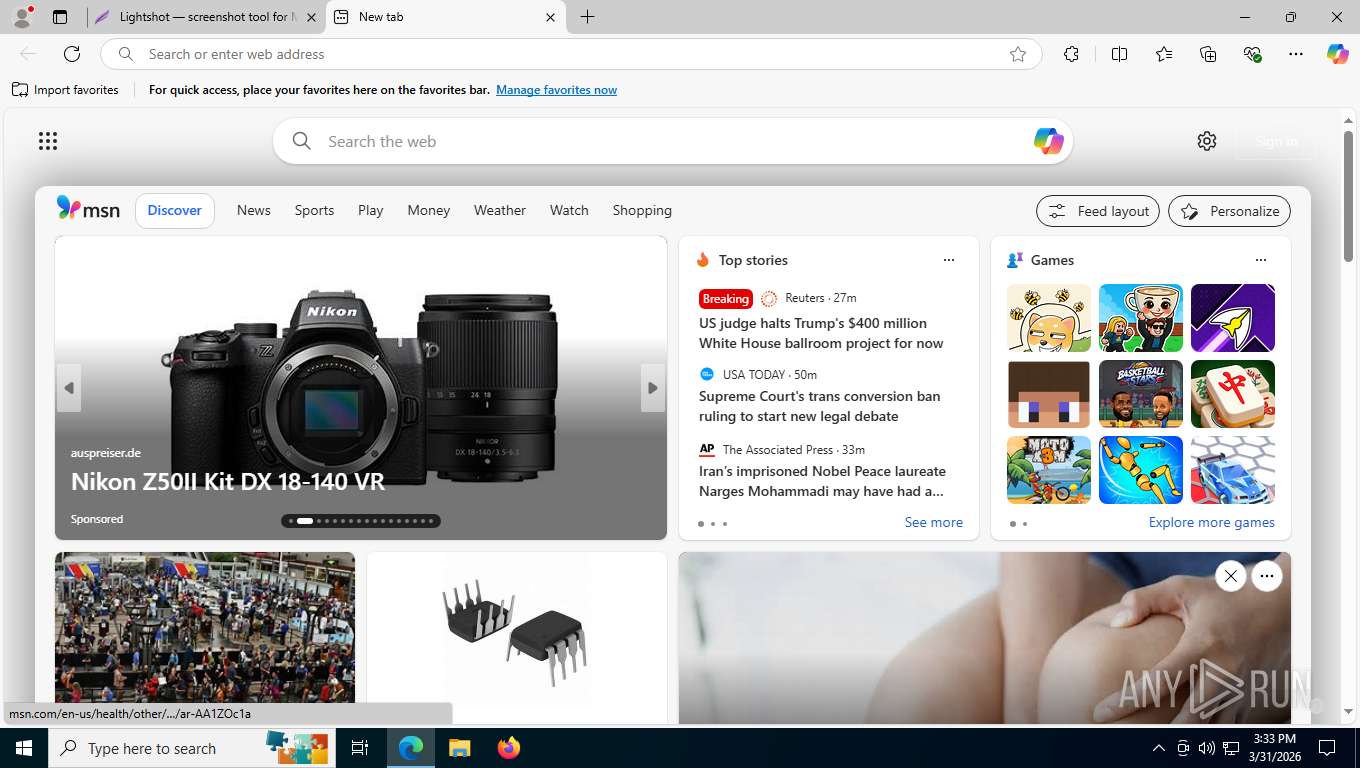Open Task View in taskbar
The width and height of the screenshot is (1360, 768).
(360, 748)
